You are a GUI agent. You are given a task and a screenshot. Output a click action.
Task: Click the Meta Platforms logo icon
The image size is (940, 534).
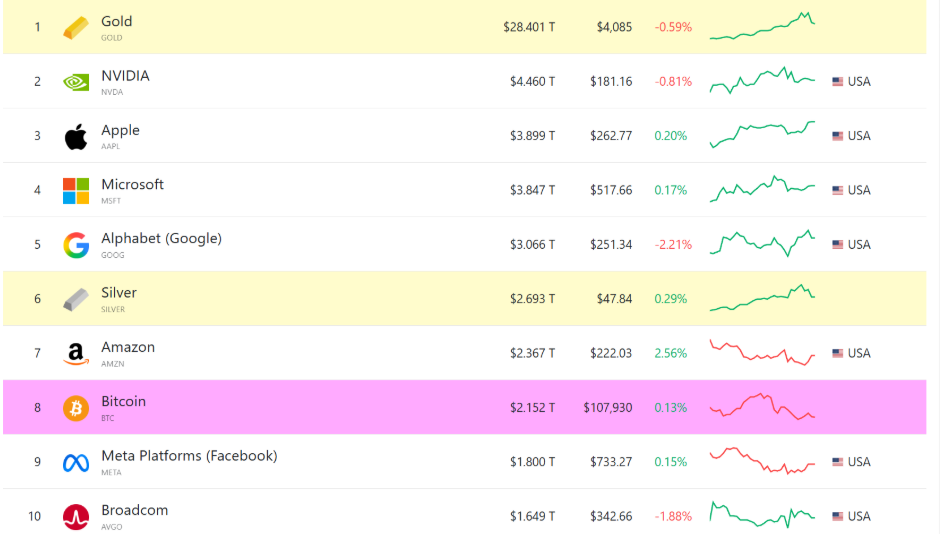point(76,462)
